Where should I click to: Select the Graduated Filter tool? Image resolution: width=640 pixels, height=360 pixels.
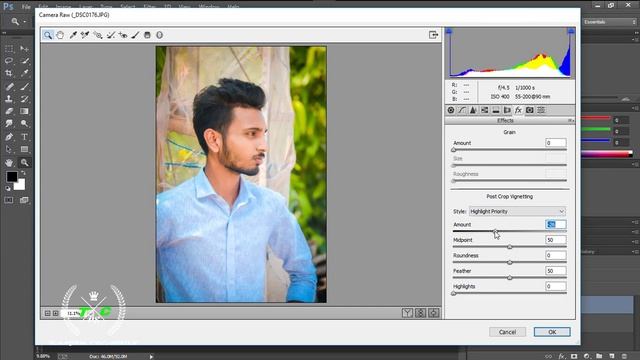tap(147, 35)
